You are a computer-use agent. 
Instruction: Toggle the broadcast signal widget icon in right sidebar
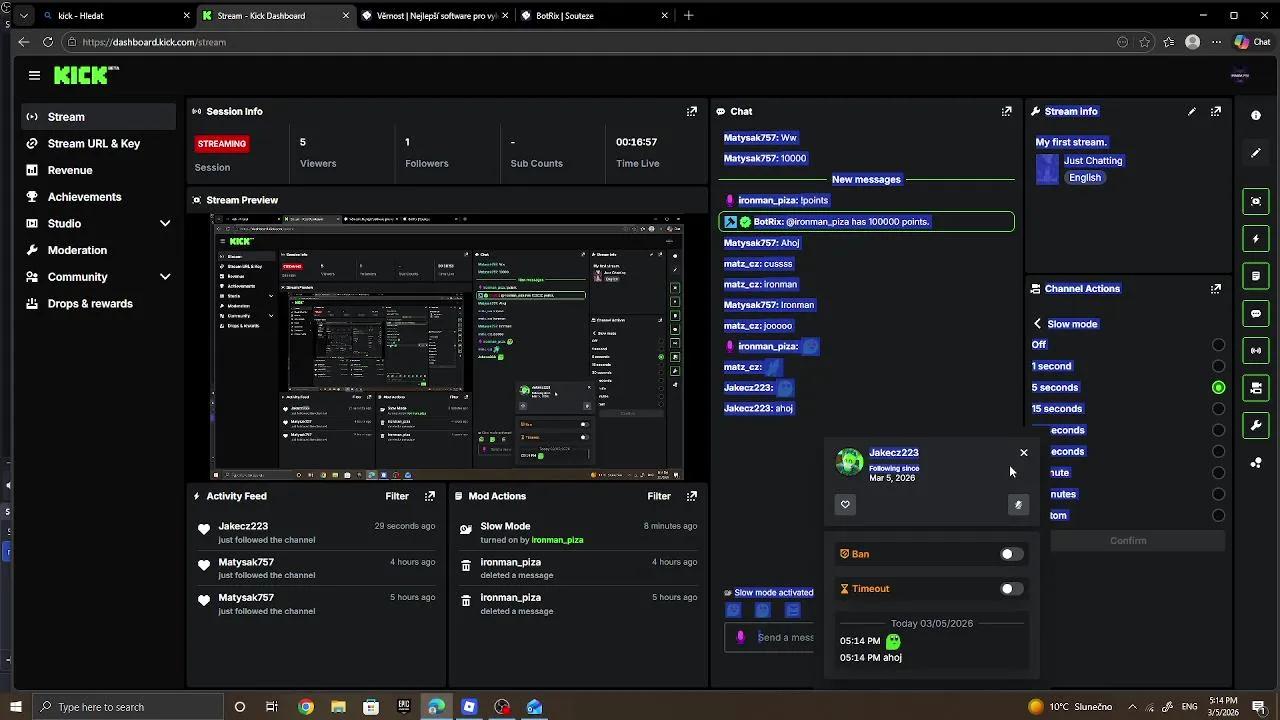1256,350
